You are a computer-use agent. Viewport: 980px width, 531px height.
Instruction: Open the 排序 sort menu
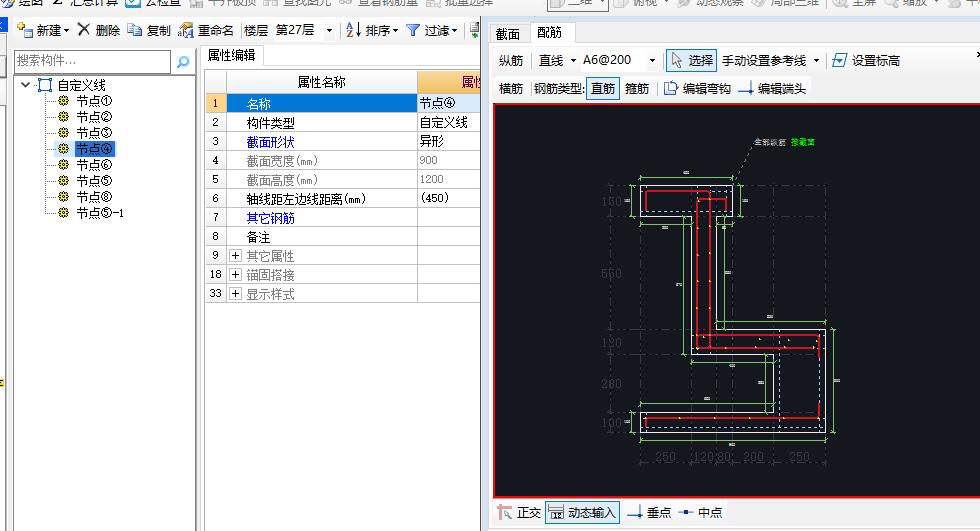[372, 30]
